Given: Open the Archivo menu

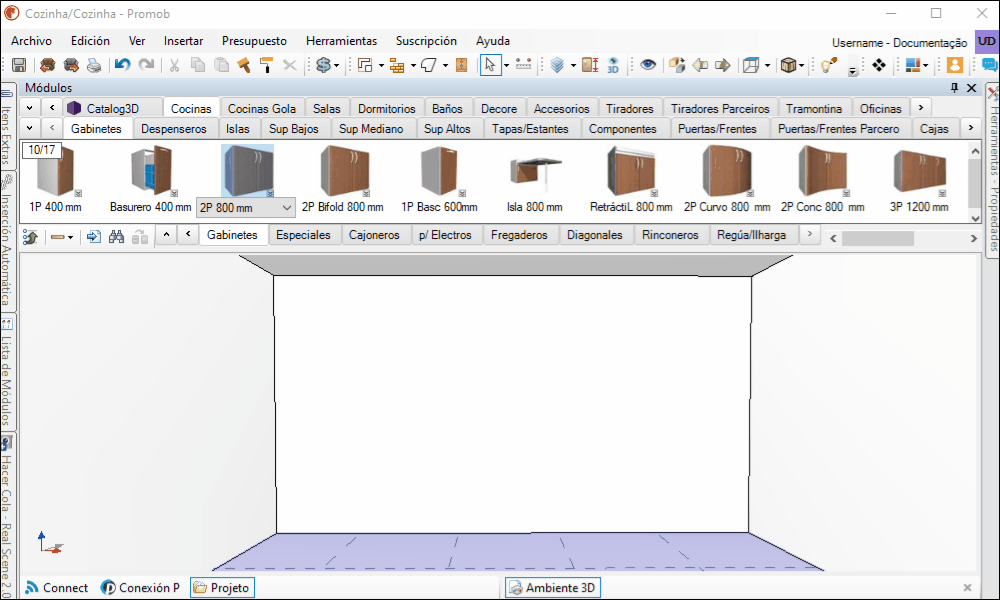Looking at the screenshot, I should click(x=31, y=41).
